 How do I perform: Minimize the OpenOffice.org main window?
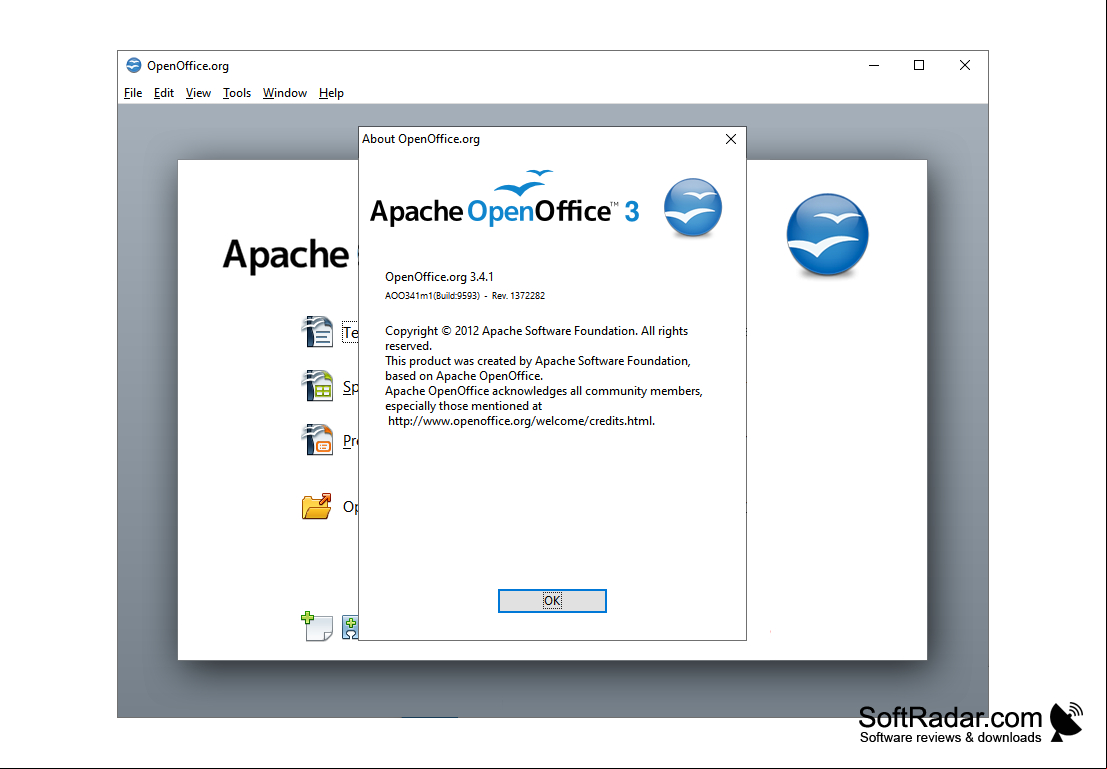[x=874, y=66]
